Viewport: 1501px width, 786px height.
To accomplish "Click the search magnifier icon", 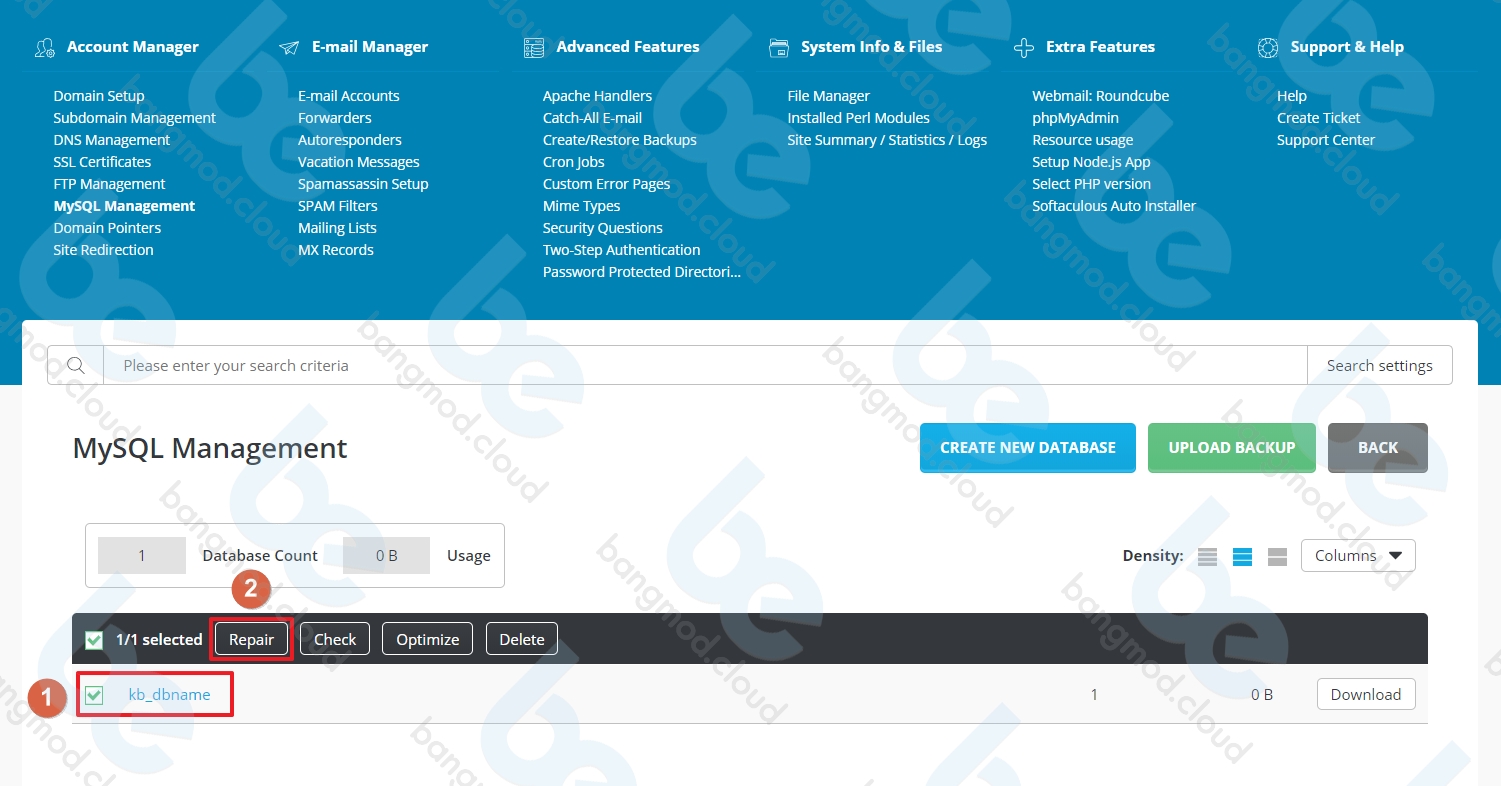I will (76, 365).
